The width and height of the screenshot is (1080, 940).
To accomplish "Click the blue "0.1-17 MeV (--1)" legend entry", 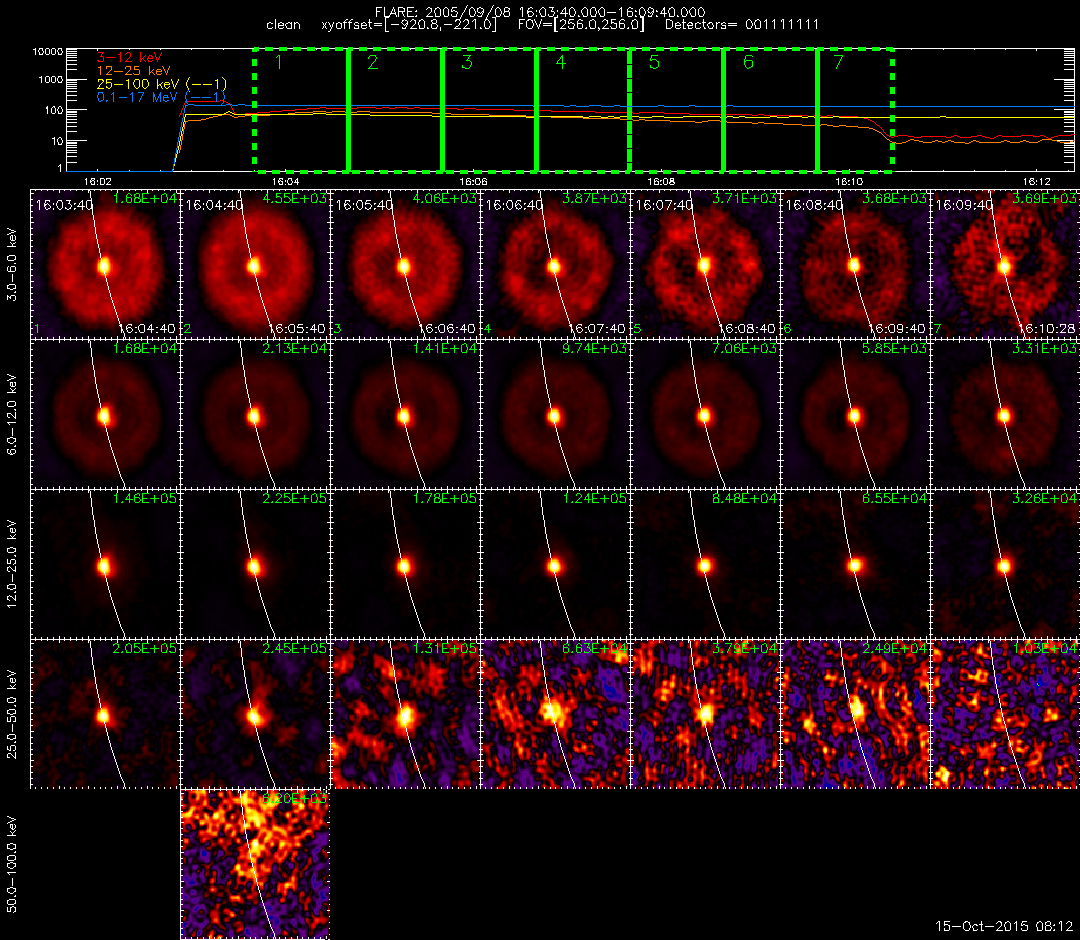I will [x=161, y=97].
